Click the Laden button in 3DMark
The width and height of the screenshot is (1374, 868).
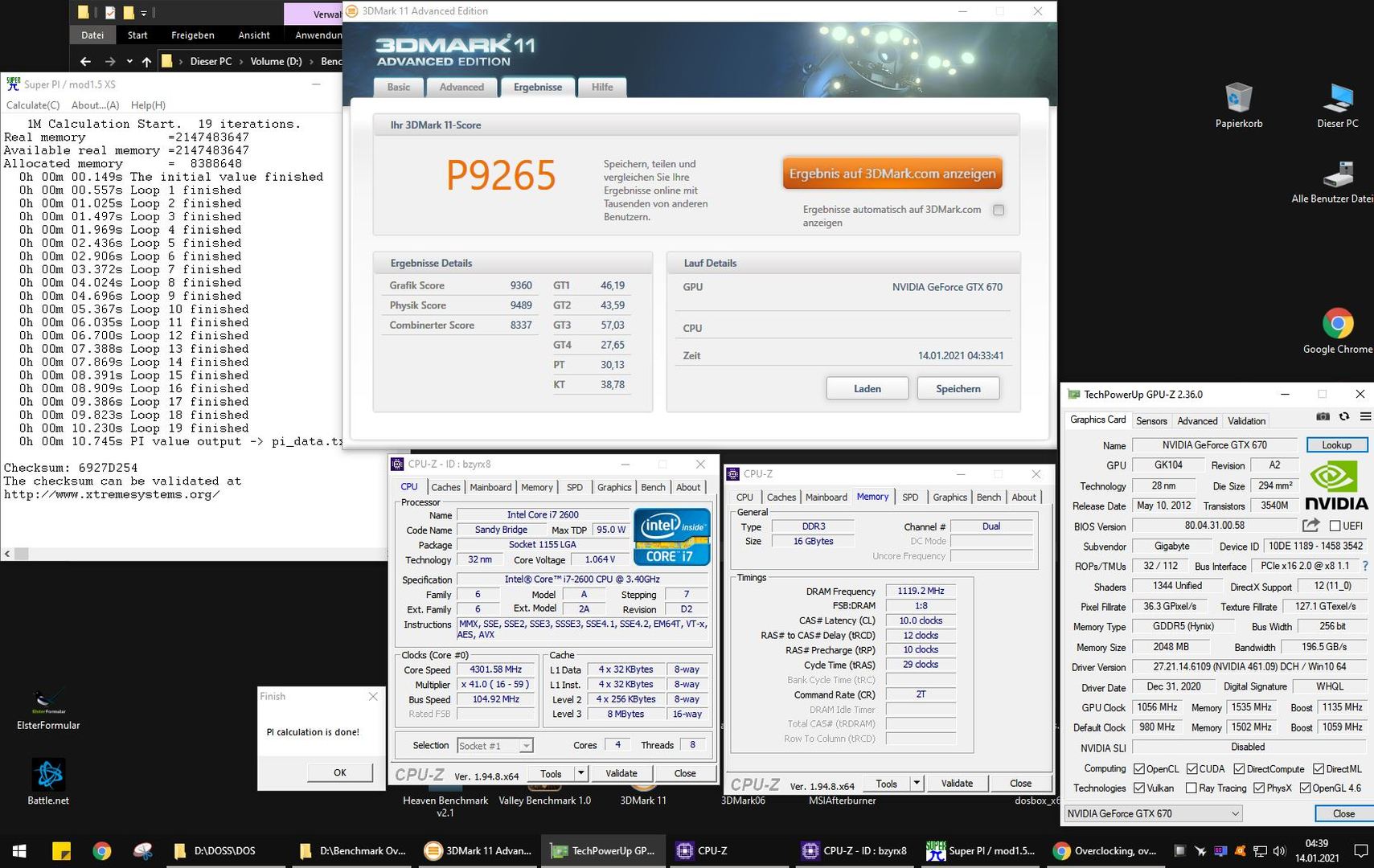[867, 388]
